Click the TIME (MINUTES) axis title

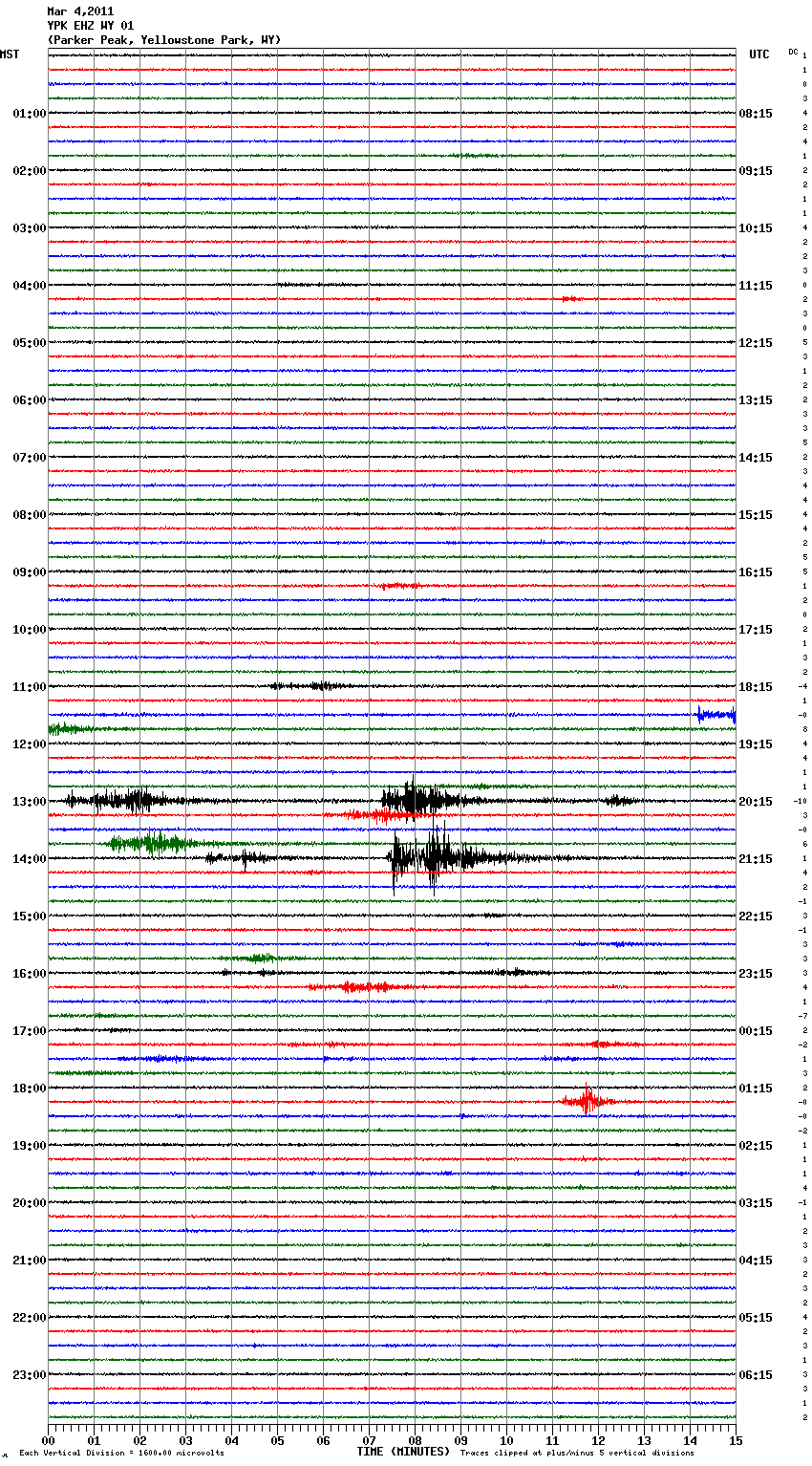tap(403, 1452)
